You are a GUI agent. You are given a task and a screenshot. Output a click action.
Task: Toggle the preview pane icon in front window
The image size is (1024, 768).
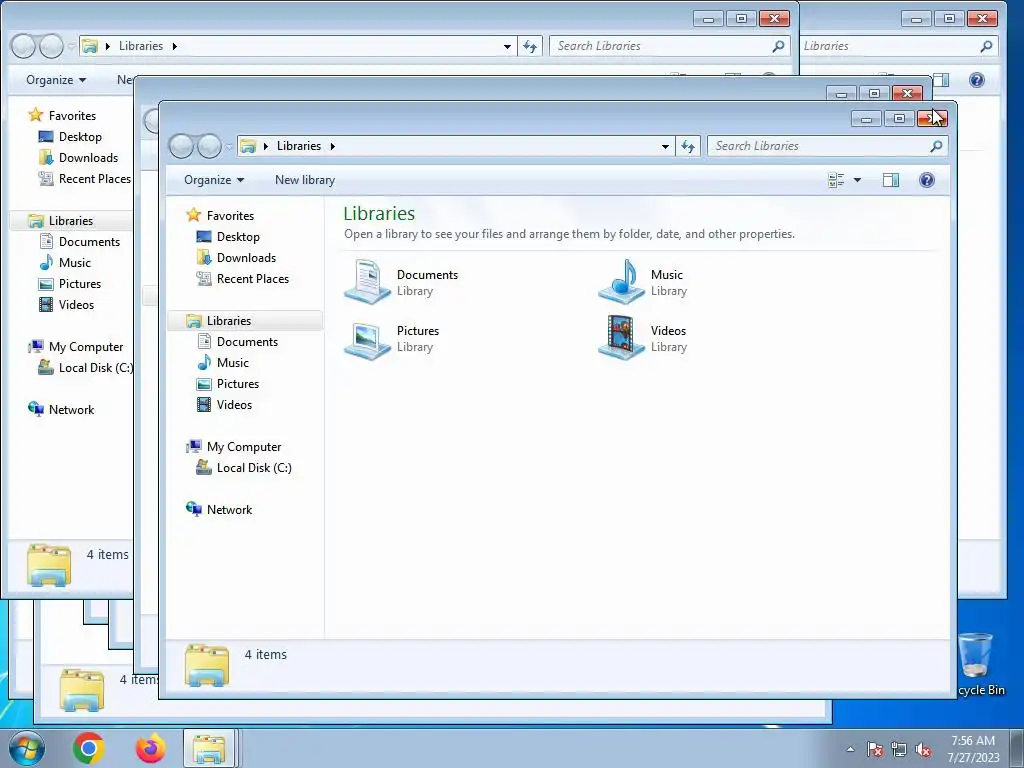click(x=891, y=180)
